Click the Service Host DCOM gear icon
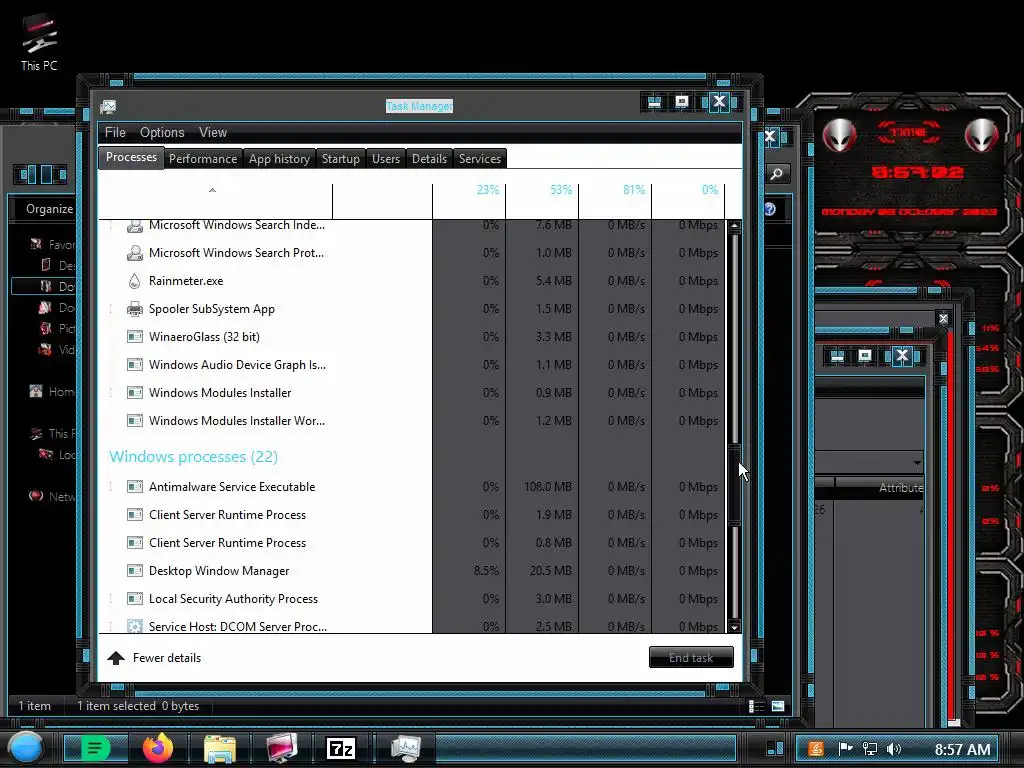The height and width of the screenshot is (768, 1024). tap(135, 626)
